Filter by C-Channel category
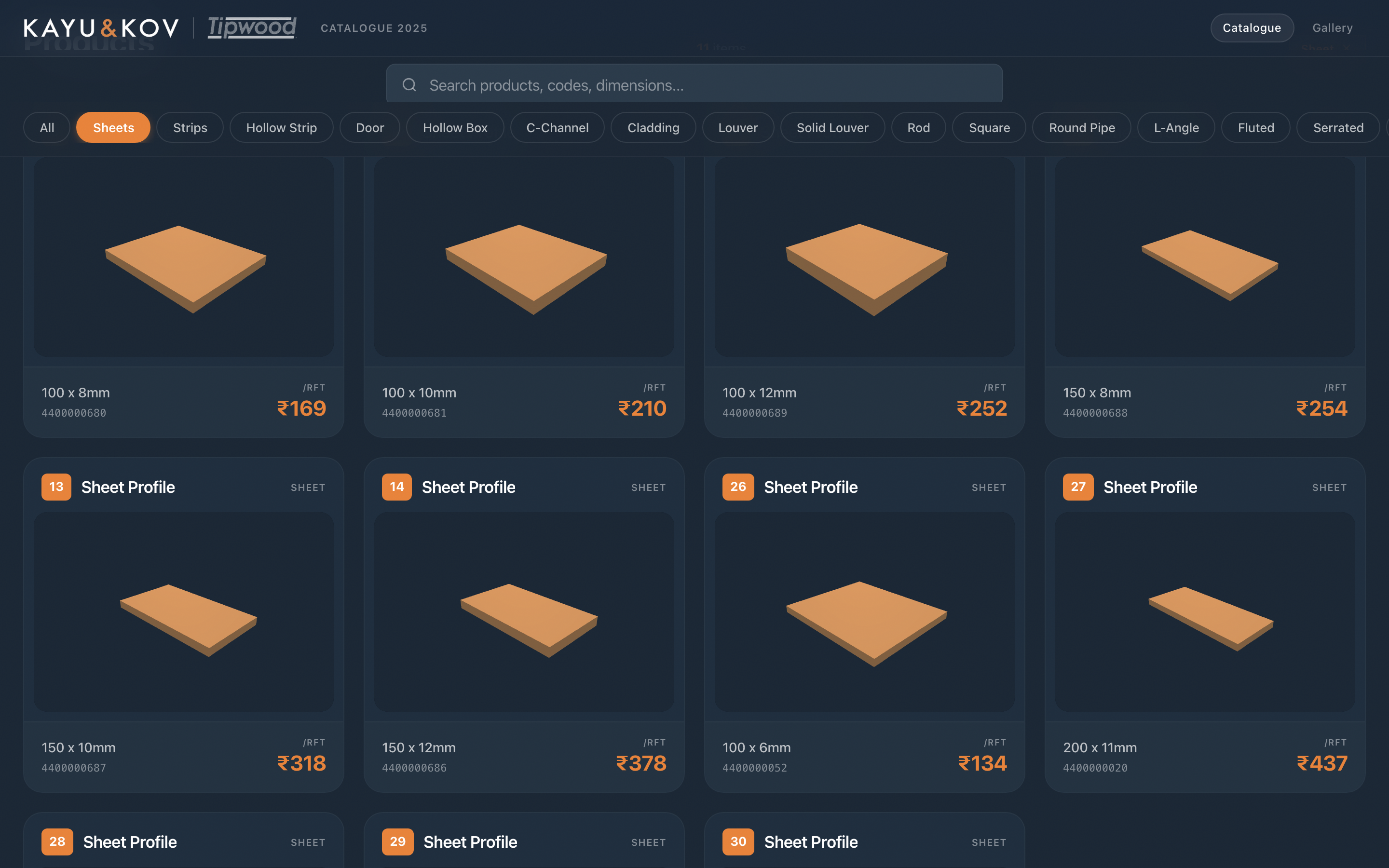The image size is (1389, 868). coord(558,127)
